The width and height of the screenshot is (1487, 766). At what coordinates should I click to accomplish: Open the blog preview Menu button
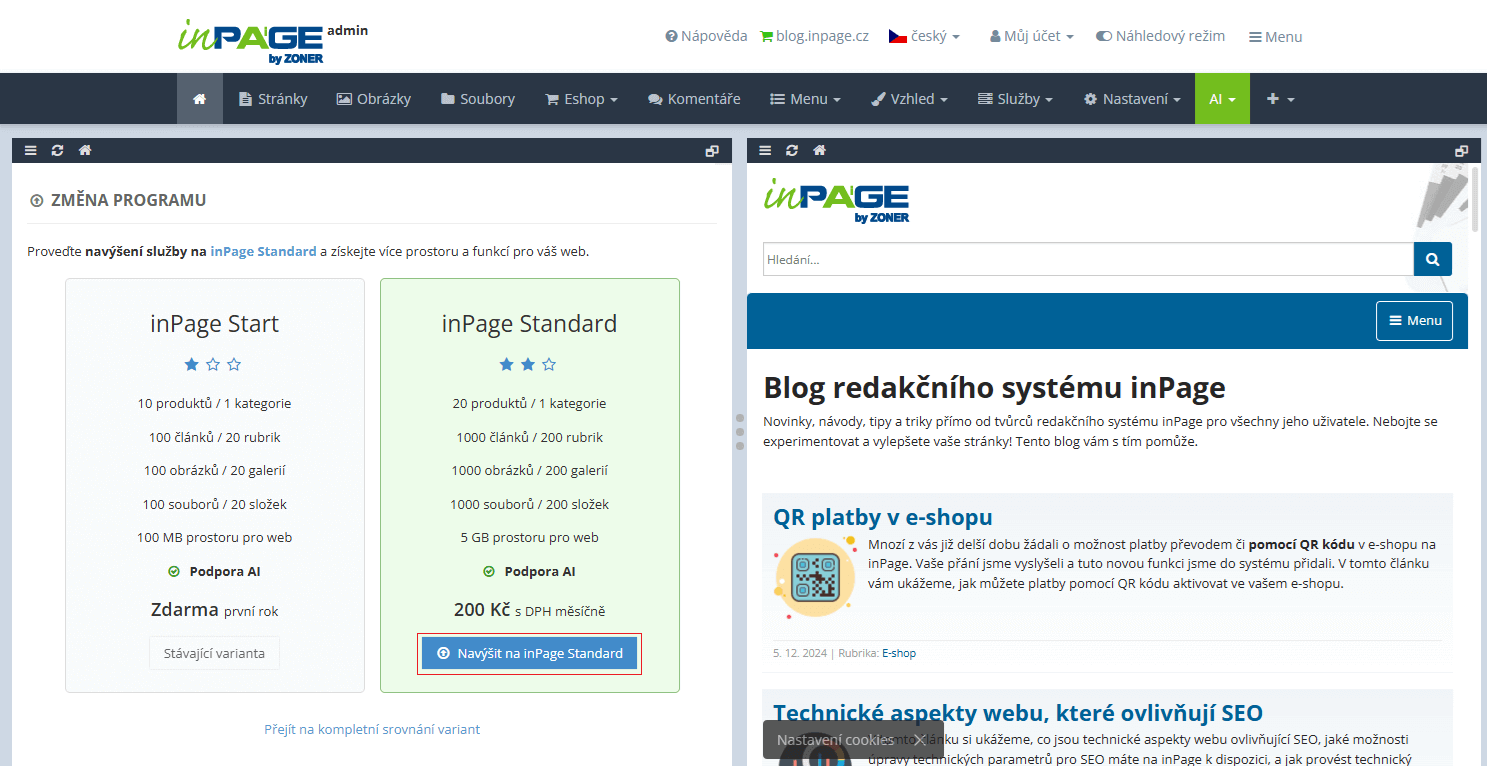(1414, 320)
